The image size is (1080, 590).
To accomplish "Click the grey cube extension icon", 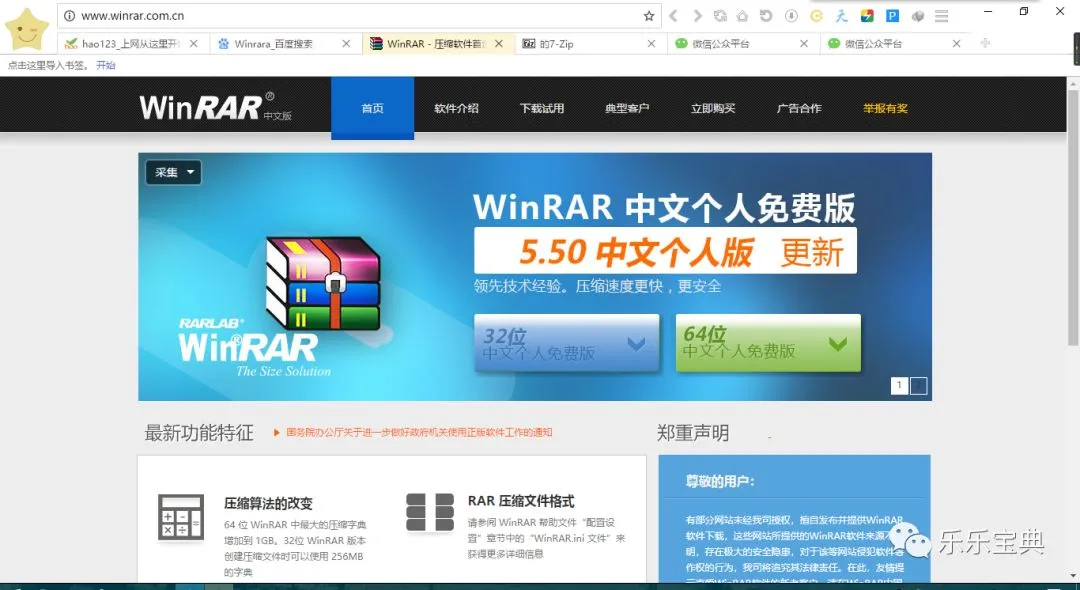I will click(x=917, y=16).
